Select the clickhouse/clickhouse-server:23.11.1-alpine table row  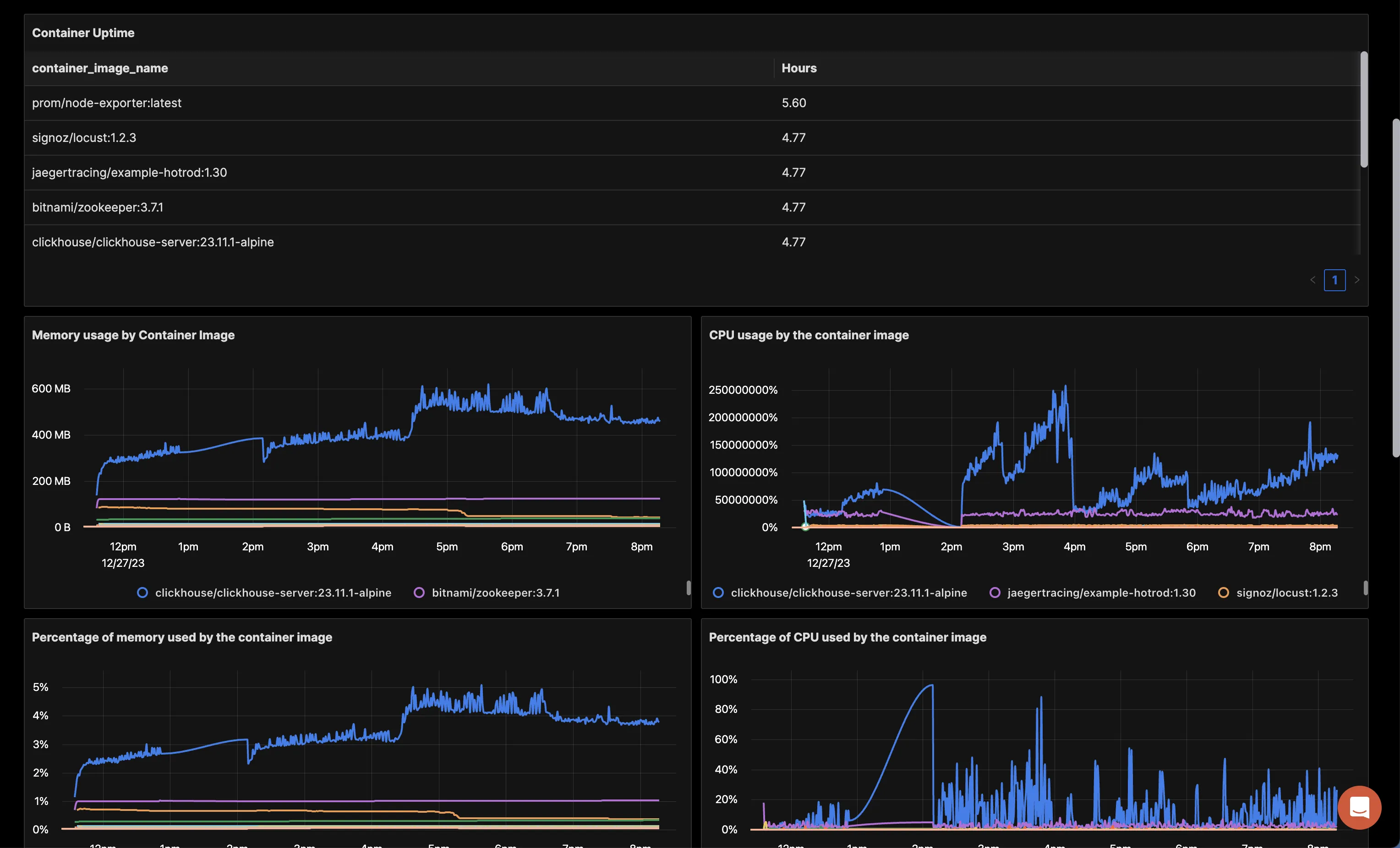pos(692,242)
